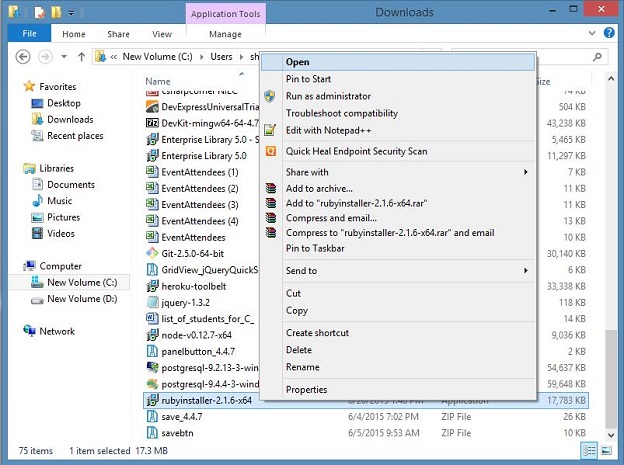Click the search magnifier icon

[597, 57]
